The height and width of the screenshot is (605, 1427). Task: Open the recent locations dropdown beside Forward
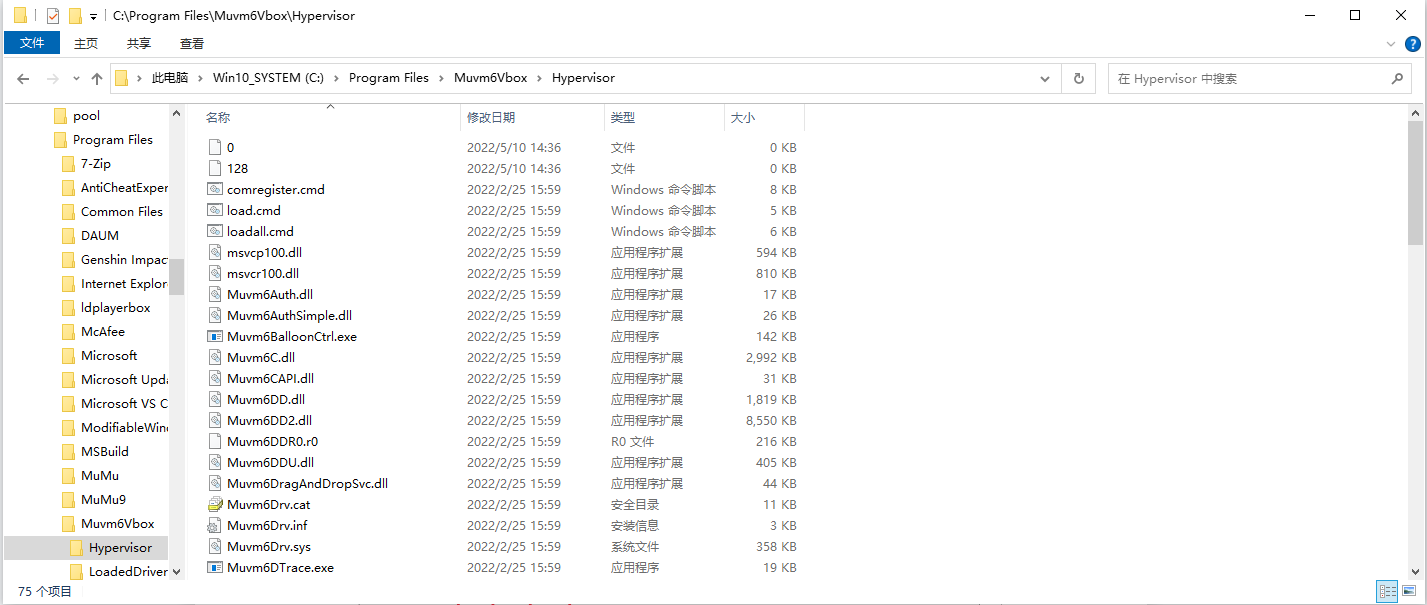pyautogui.click(x=76, y=78)
